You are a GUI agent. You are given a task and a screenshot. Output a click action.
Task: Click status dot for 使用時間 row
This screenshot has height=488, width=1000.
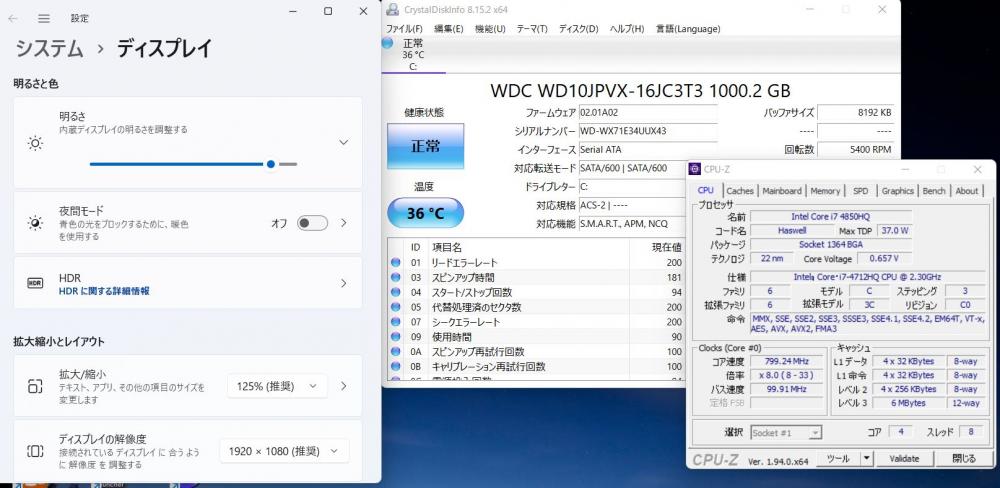tap(395, 336)
